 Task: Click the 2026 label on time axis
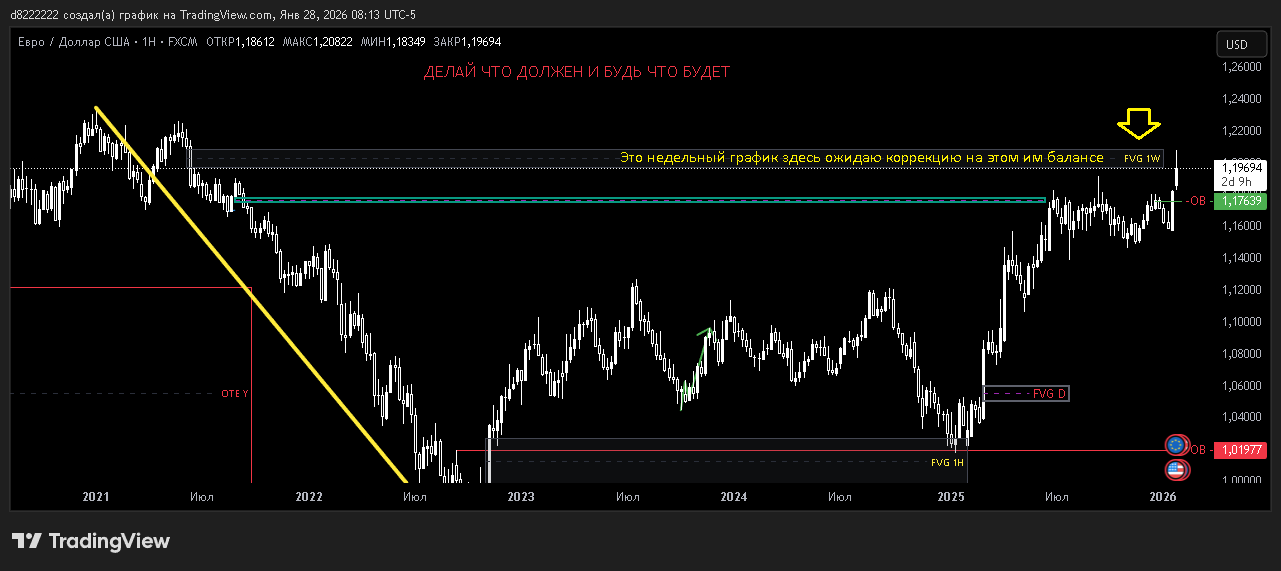[x=1163, y=496]
